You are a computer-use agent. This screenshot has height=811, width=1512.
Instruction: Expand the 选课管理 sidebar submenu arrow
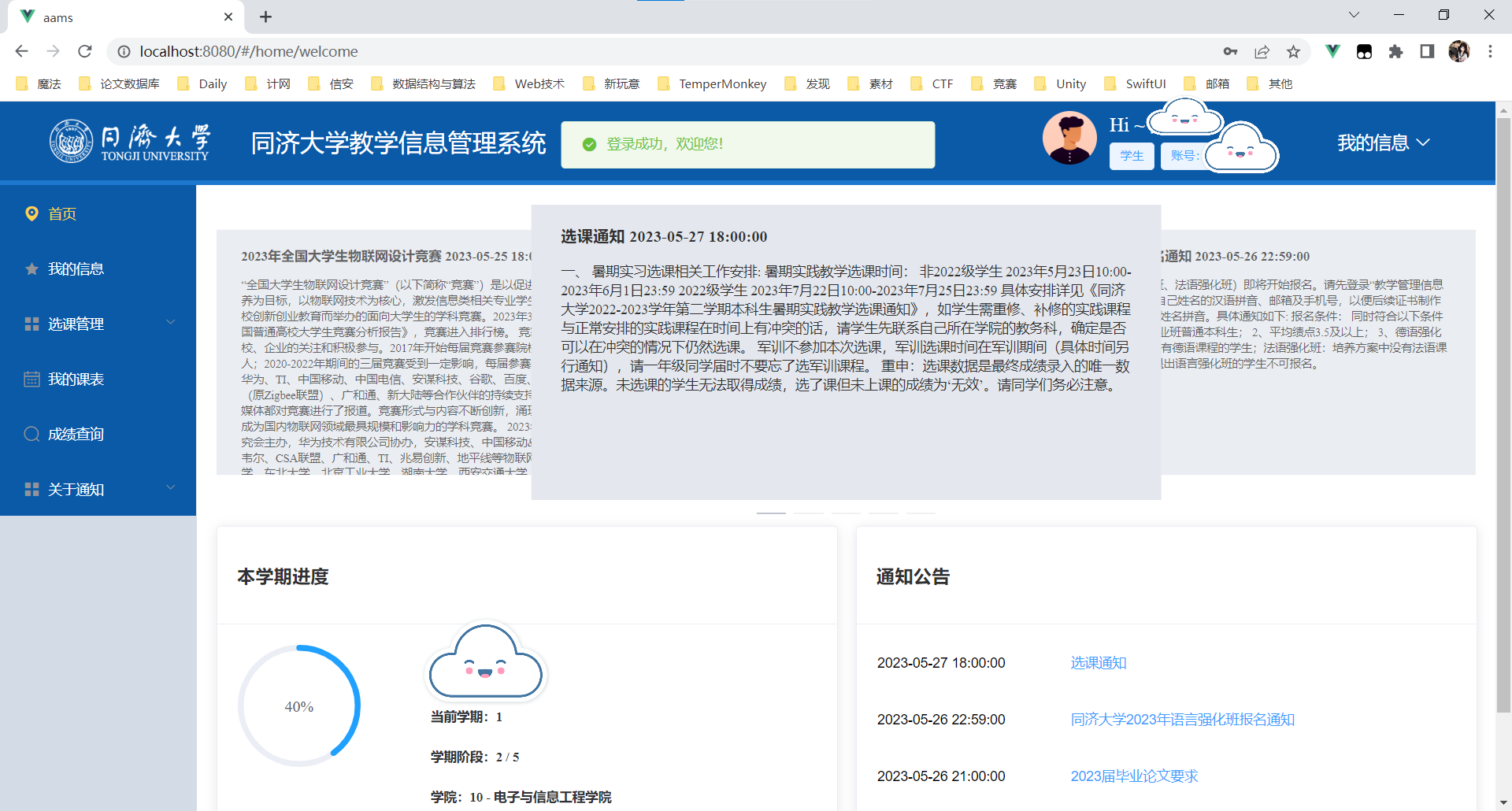[170, 322]
